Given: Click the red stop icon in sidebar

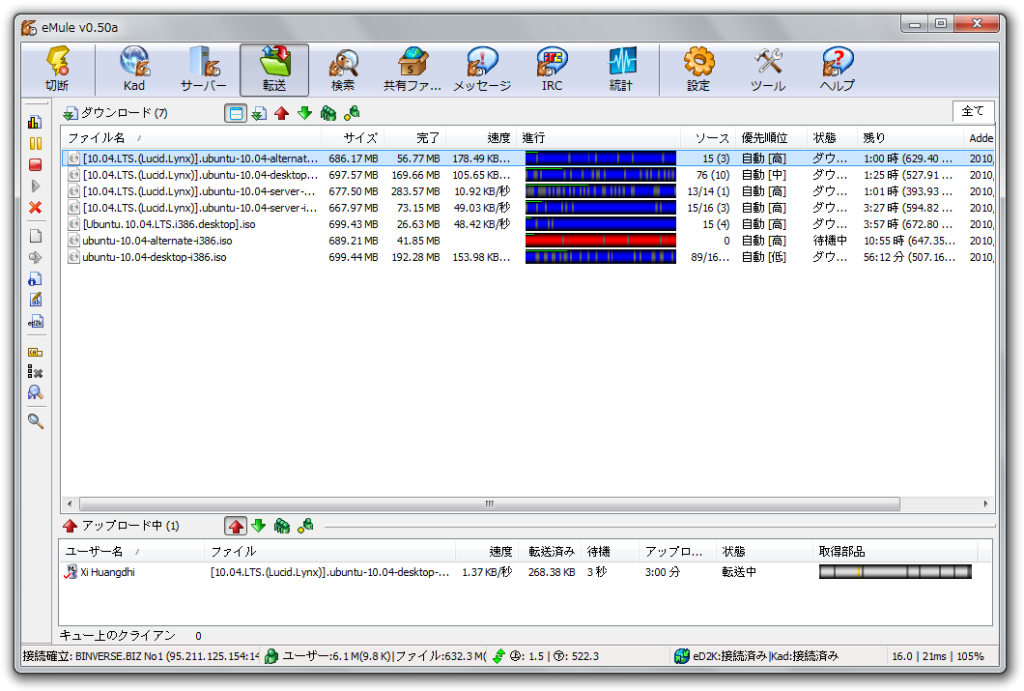Looking at the screenshot, I should click(35, 165).
